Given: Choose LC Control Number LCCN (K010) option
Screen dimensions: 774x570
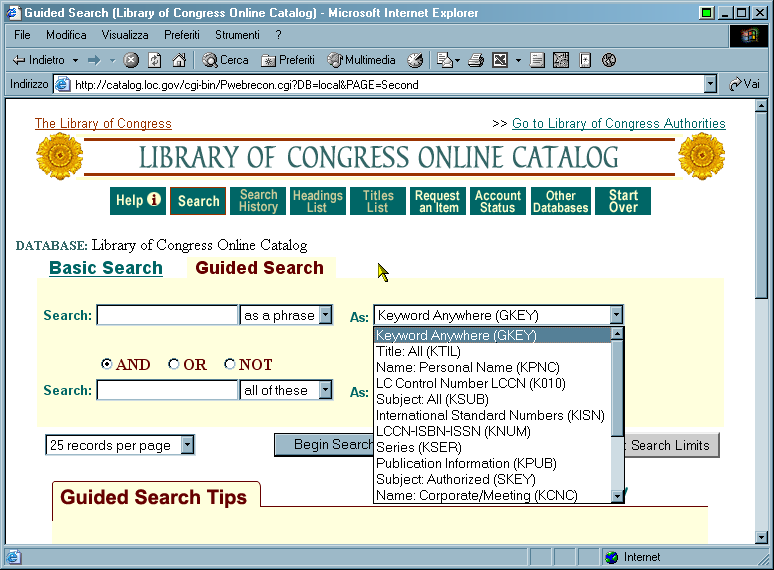Looking at the screenshot, I should [x=493, y=383].
